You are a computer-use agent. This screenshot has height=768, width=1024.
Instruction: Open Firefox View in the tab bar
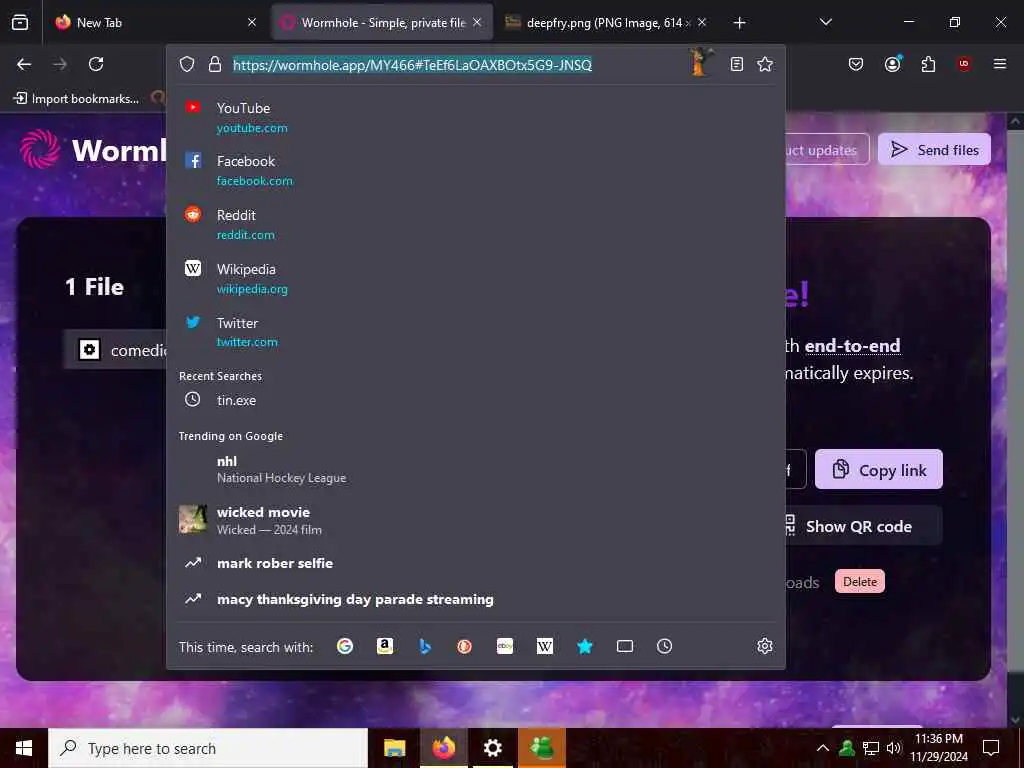click(20, 22)
